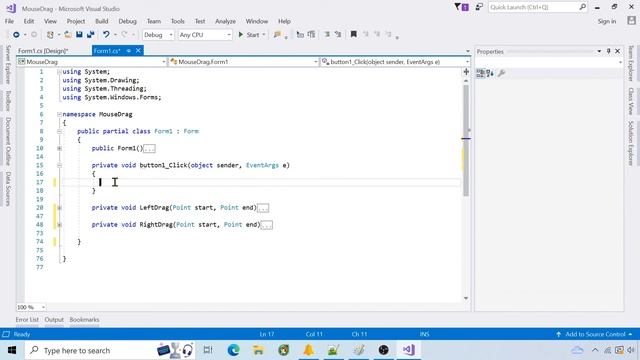
Task: Undo the last action with Undo icon
Action: (106, 35)
